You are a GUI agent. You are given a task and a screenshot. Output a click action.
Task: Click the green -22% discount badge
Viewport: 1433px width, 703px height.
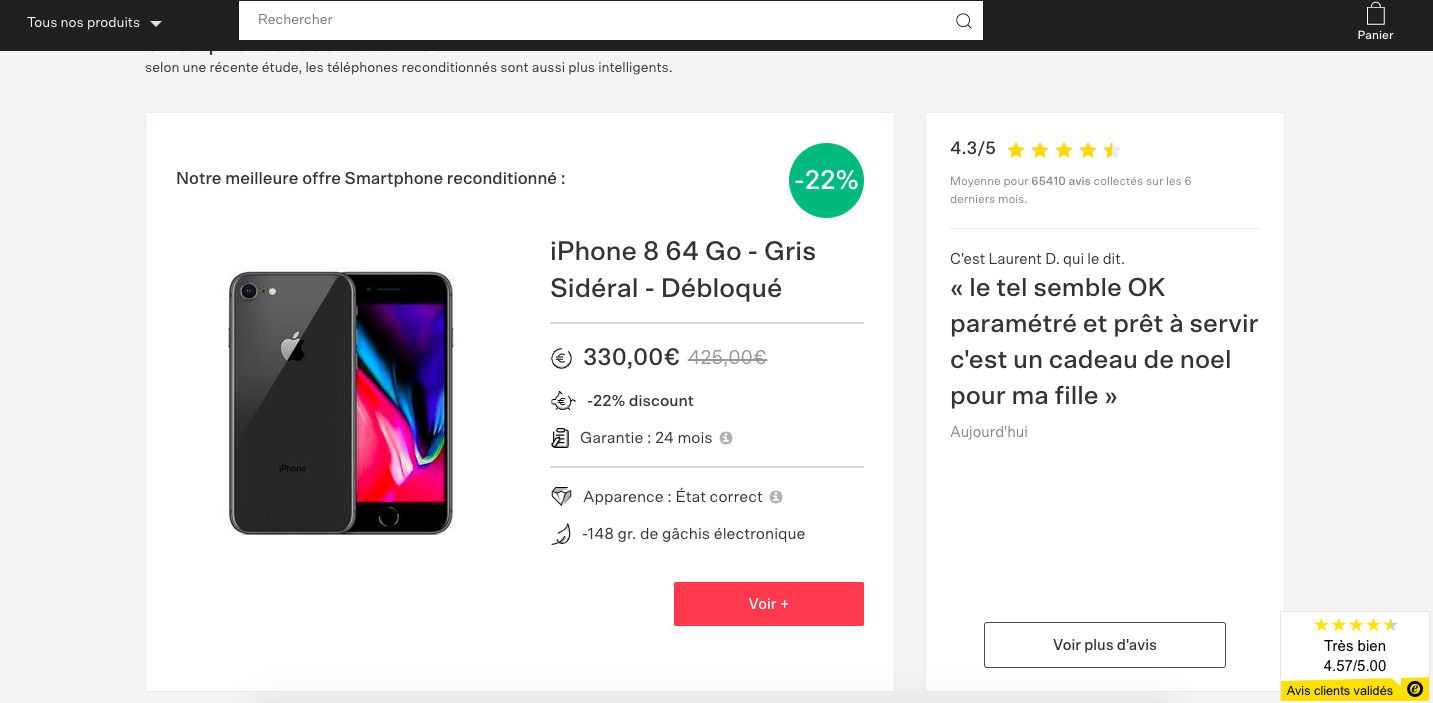(826, 181)
